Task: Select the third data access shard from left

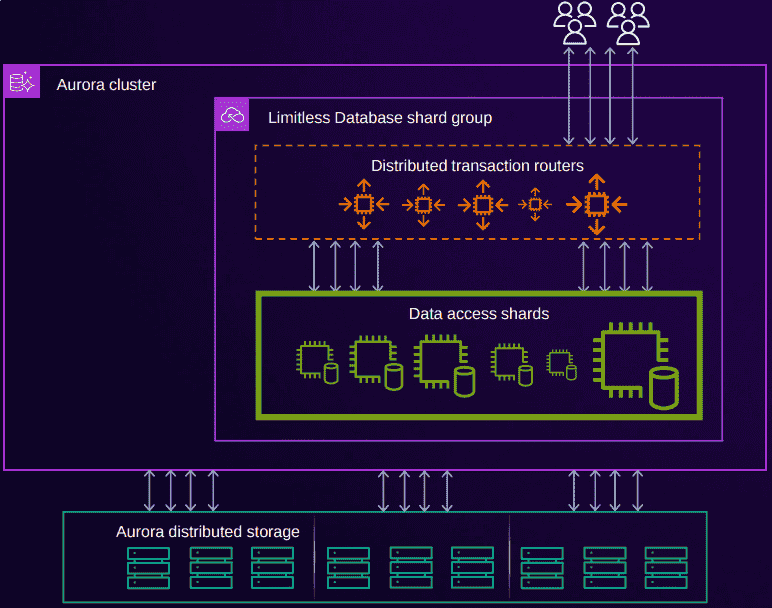Action: 444,364
